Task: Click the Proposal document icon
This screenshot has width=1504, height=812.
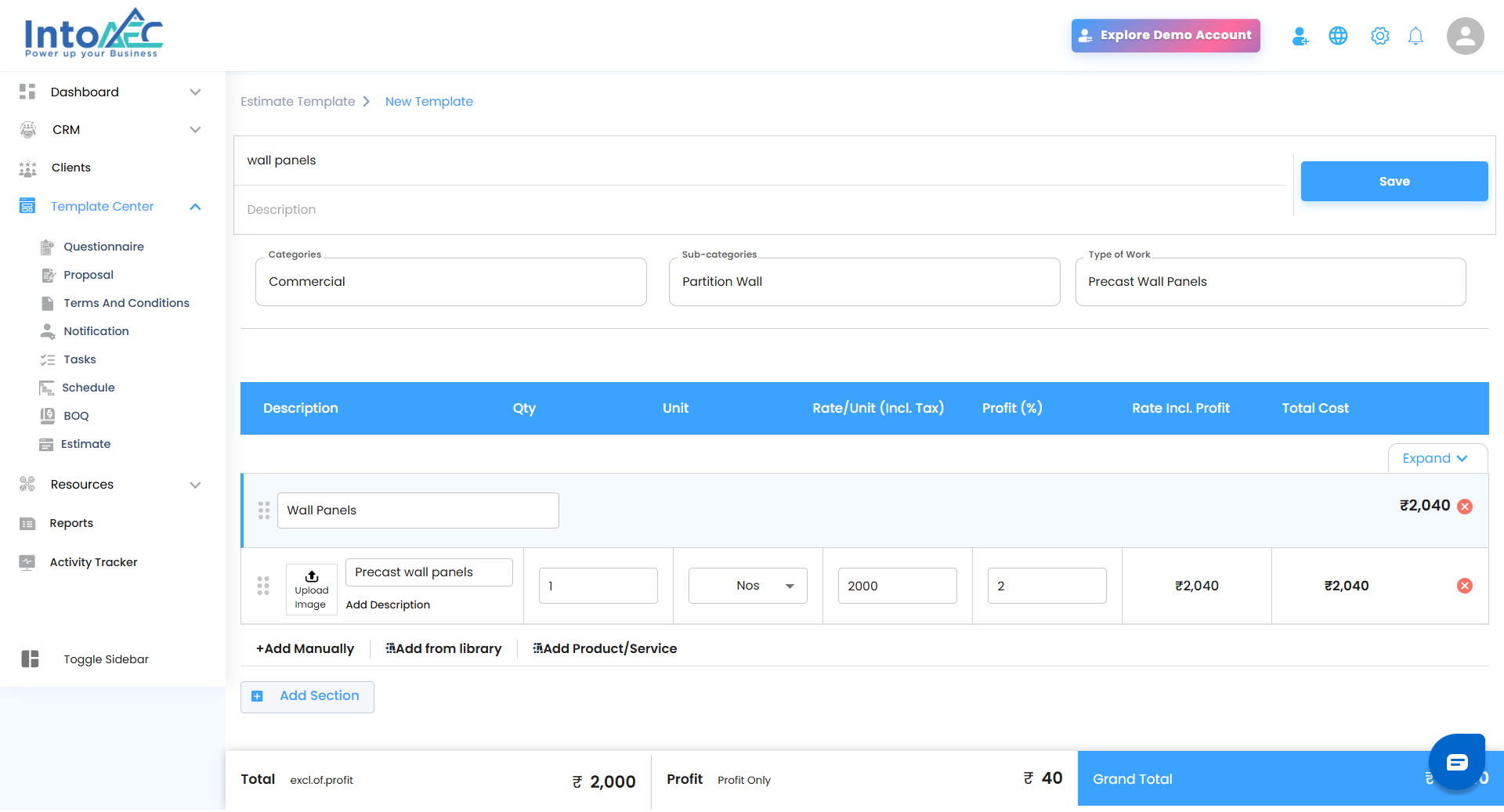Action: pyautogui.click(x=48, y=275)
